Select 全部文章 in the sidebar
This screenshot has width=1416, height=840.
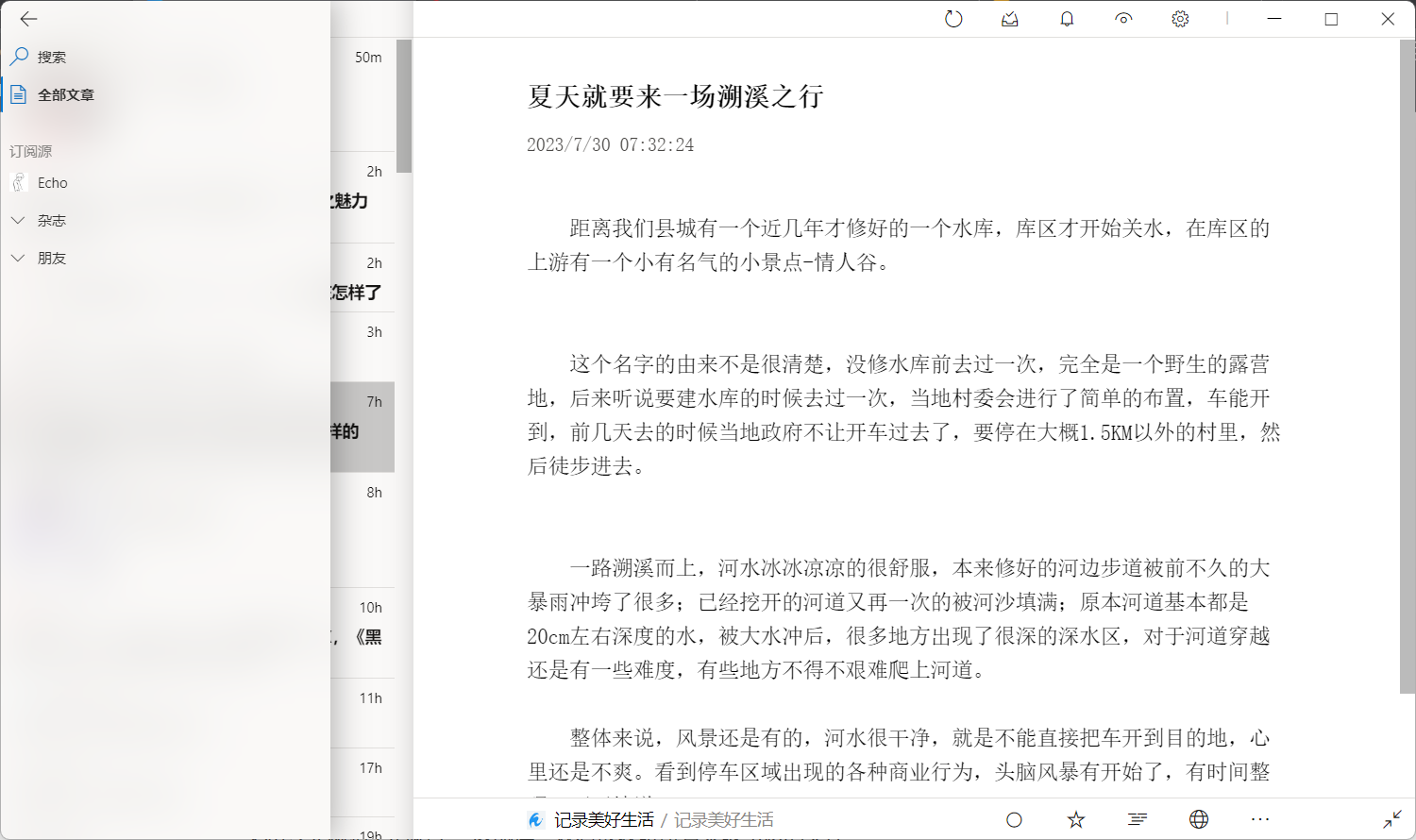66,94
